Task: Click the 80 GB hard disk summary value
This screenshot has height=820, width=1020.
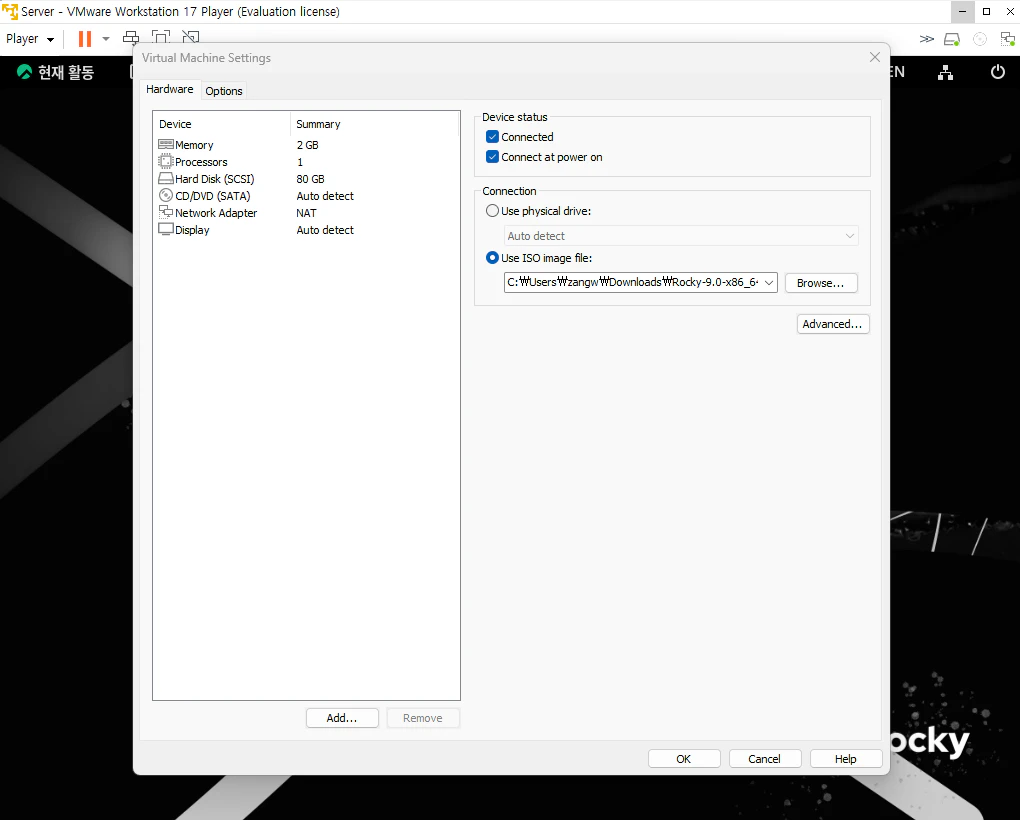Action: [x=310, y=179]
